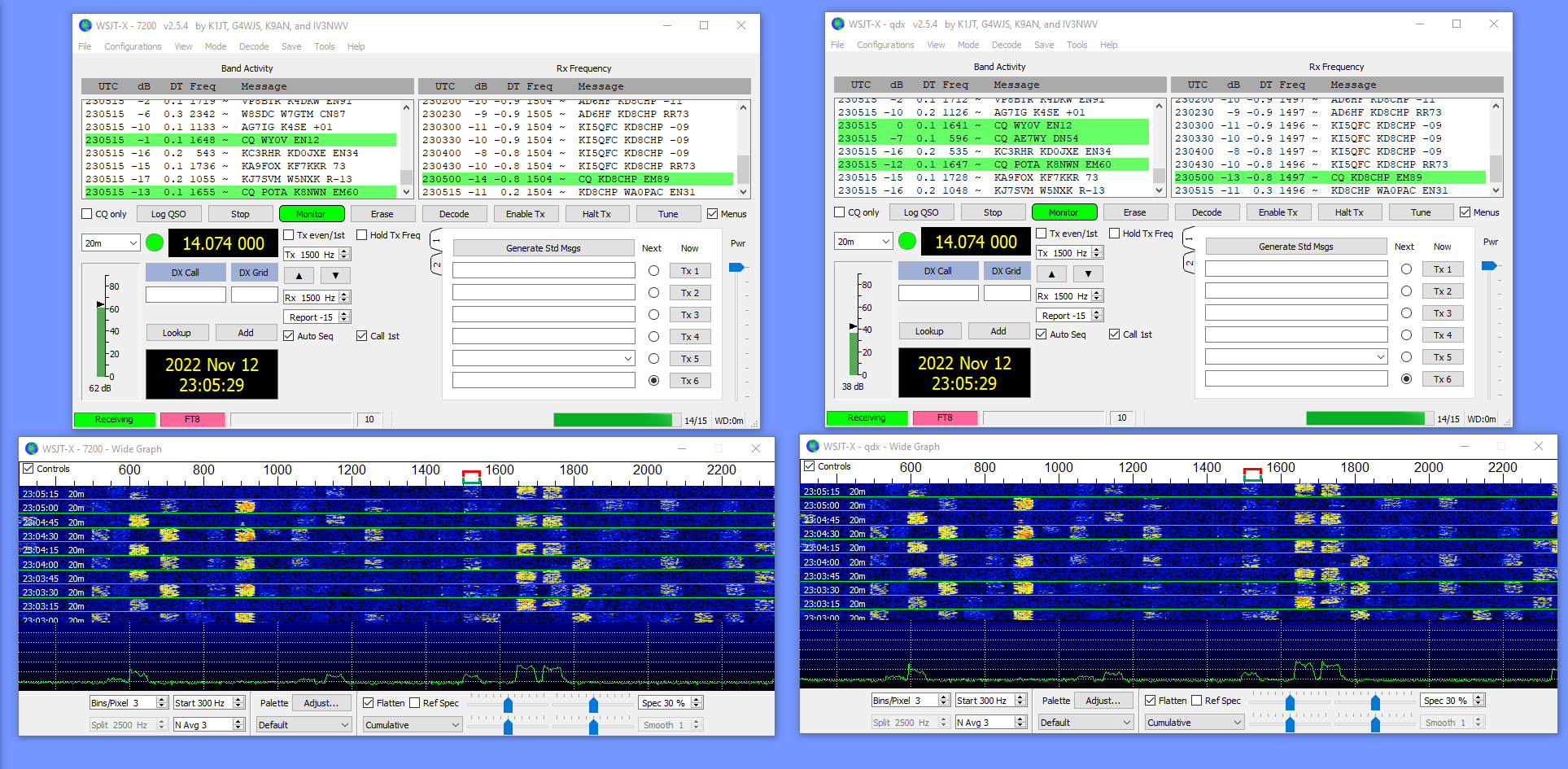
Task: Enable Ref Spec in qdx Wide Graph
Action: click(1197, 701)
